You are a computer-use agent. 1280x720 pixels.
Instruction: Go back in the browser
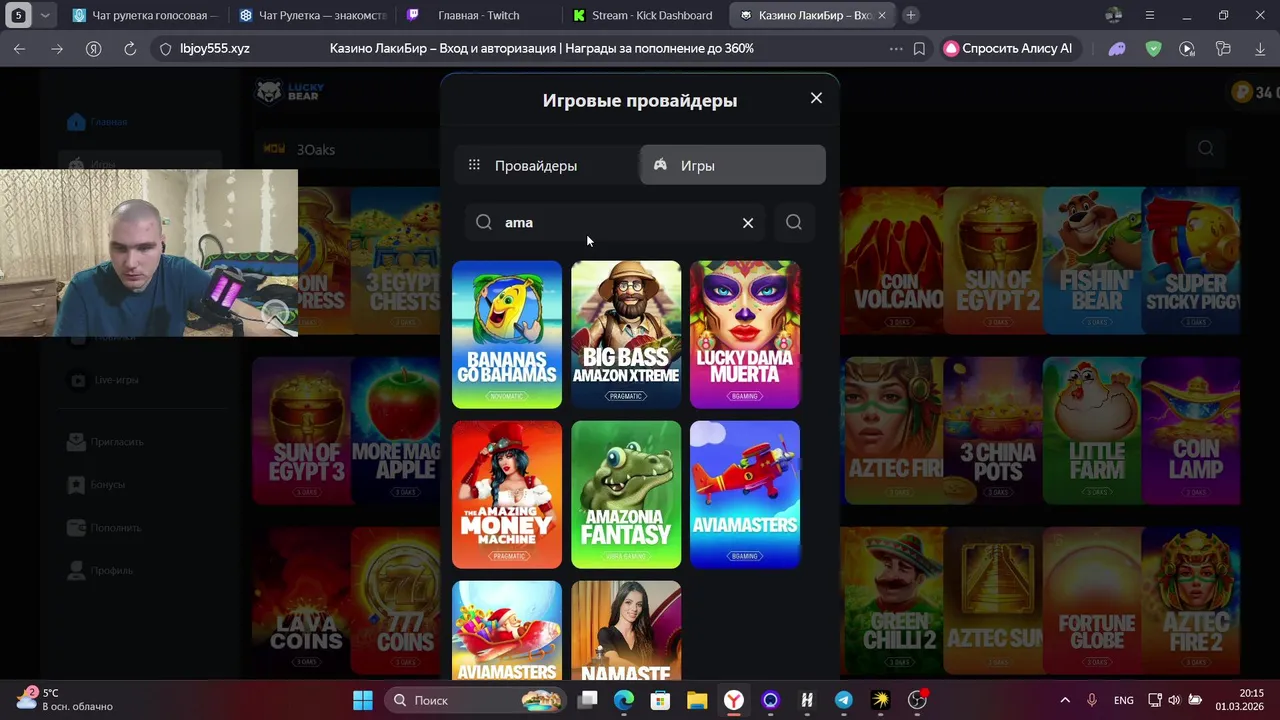20,48
